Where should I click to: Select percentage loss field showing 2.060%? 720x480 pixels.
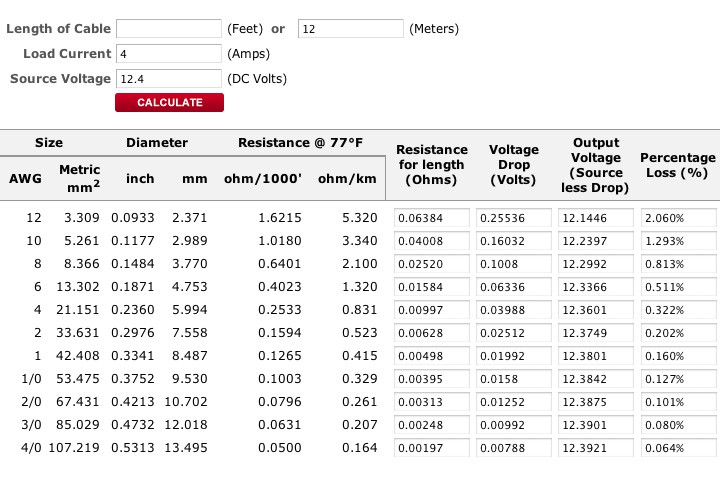[678, 217]
